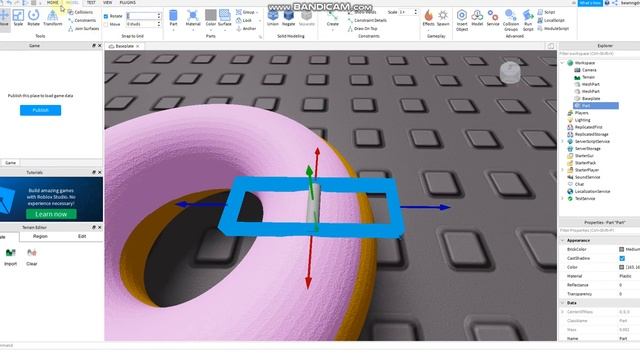Collapse the Appearance properties section
Screen dimensions: 640x360
click(x=562, y=241)
